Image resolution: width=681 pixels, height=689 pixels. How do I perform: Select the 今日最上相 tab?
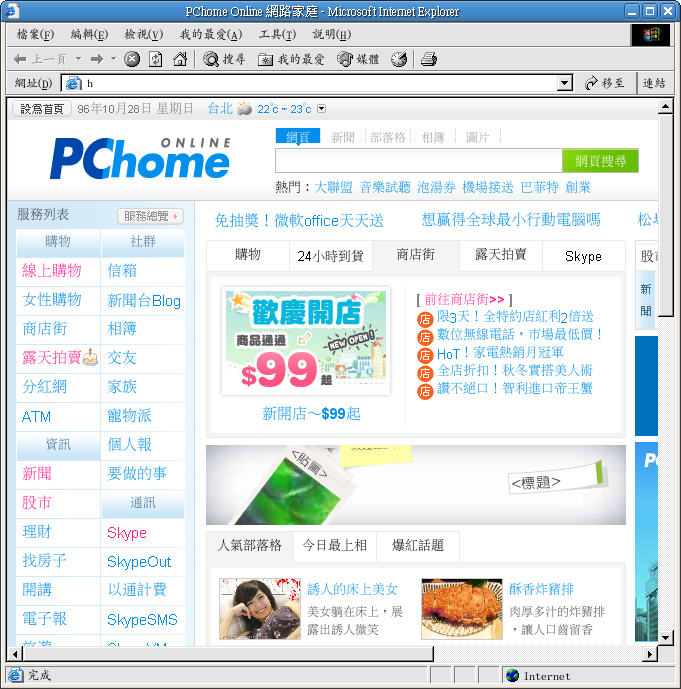(x=335, y=545)
